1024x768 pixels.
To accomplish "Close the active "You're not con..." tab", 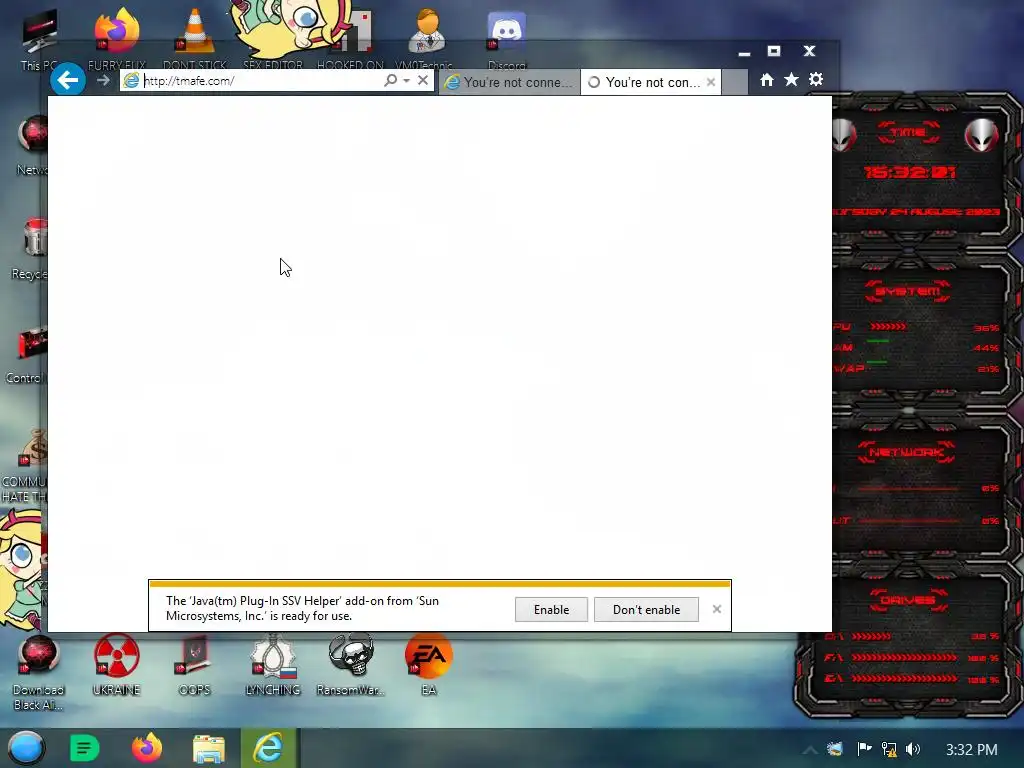I will click(x=711, y=82).
